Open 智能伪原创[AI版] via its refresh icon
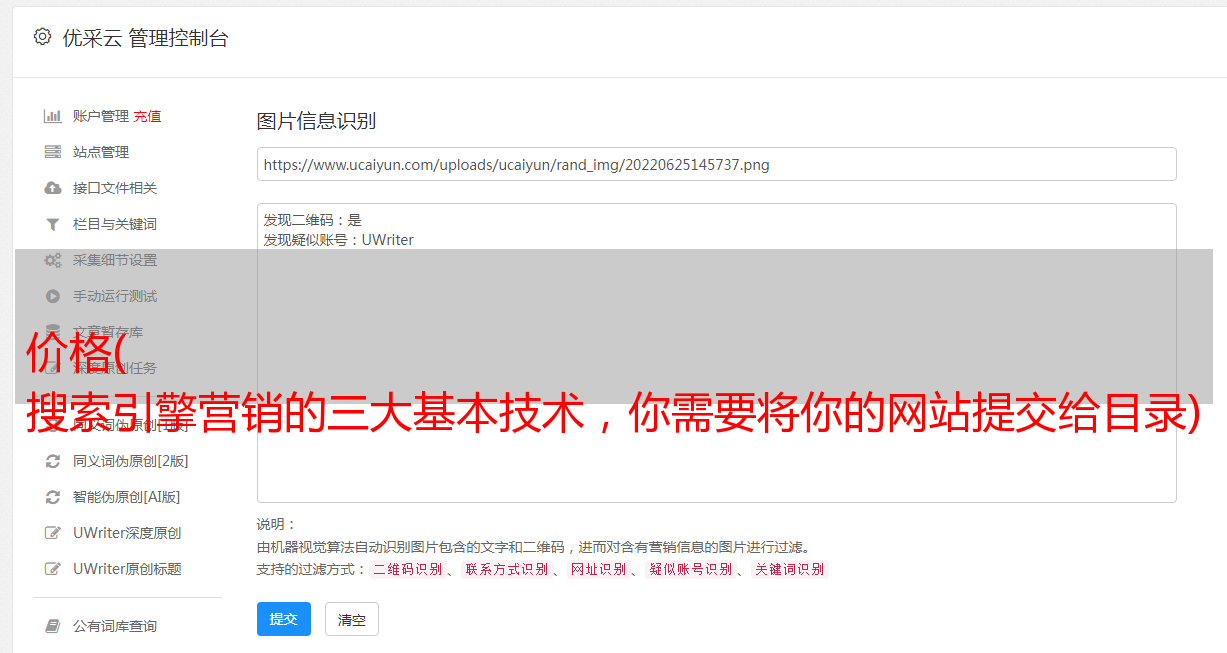 point(53,497)
